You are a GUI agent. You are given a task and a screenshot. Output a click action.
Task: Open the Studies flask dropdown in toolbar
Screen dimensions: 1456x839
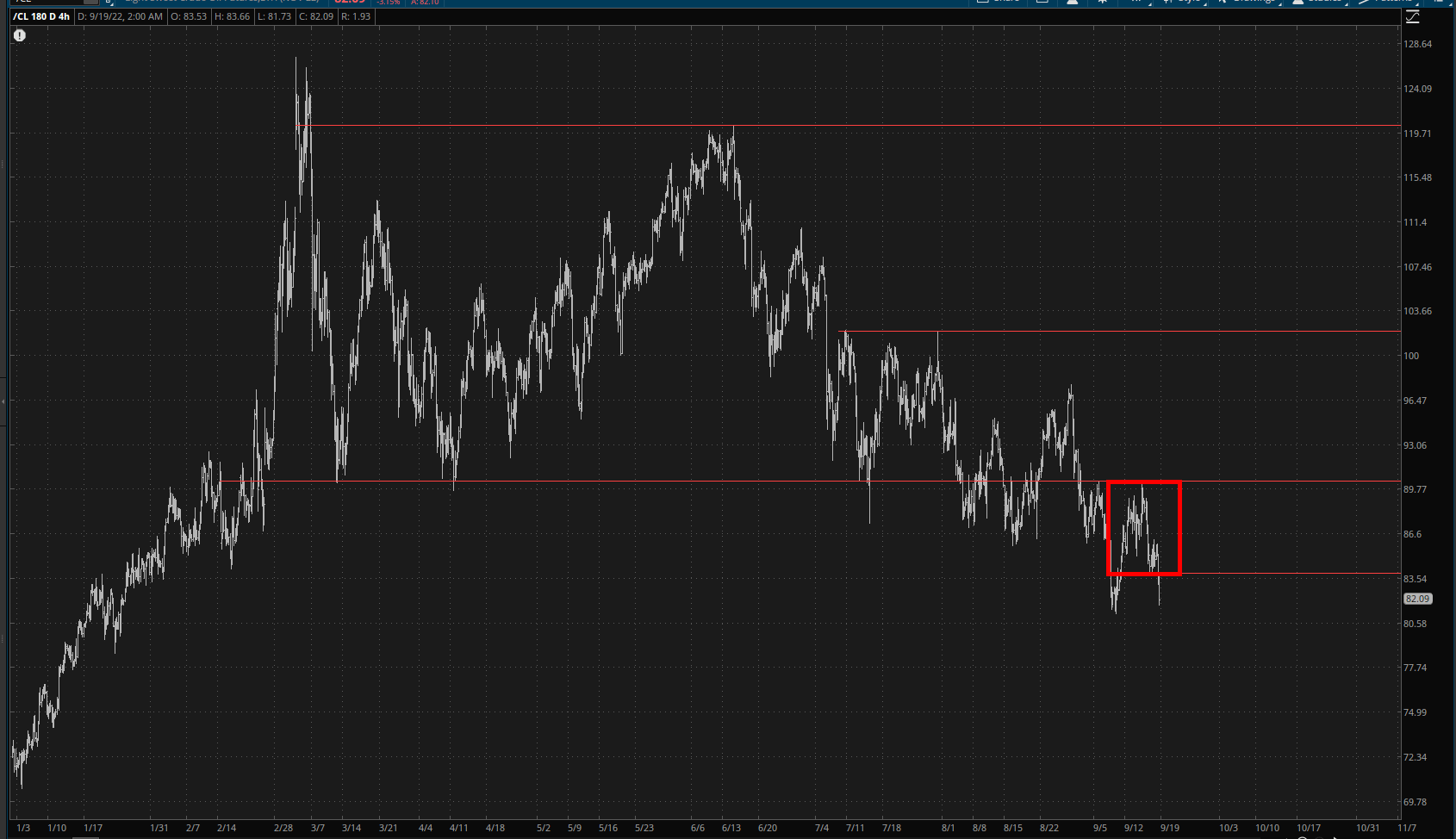(x=1317, y=2)
